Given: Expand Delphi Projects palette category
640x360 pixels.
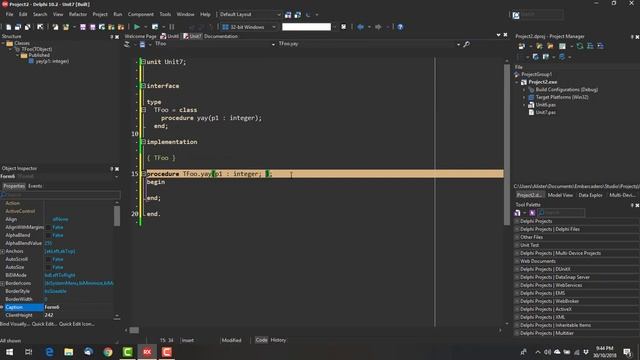Looking at the screenshot, I should tap(517, 221).
